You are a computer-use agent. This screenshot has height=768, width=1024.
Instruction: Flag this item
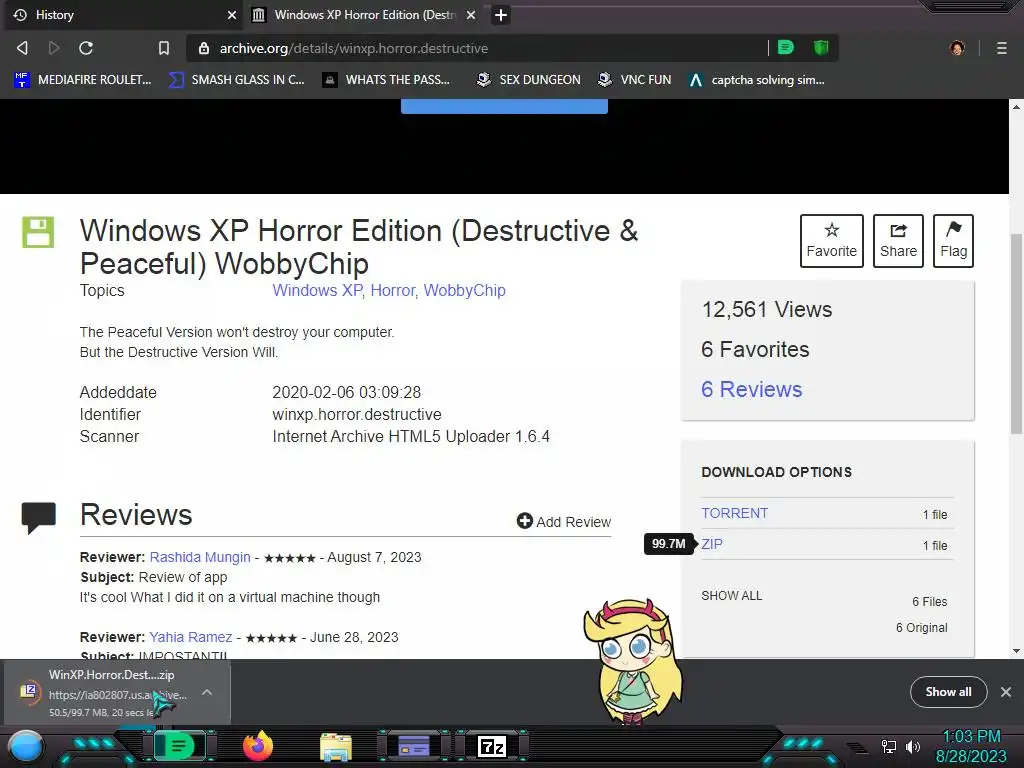coord(953,241)
